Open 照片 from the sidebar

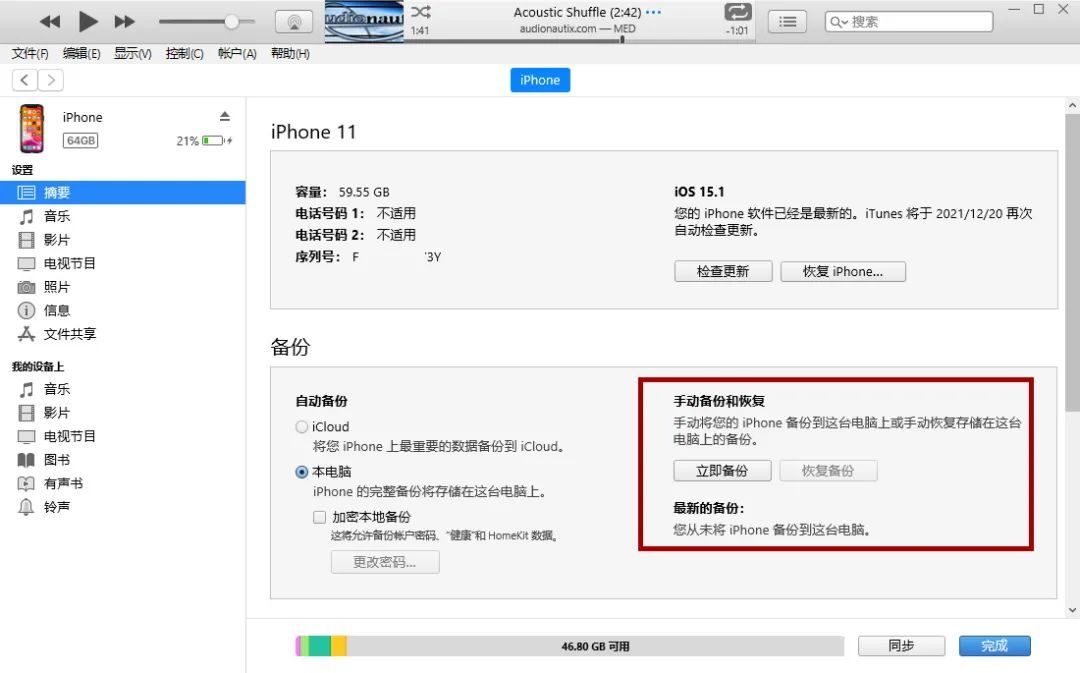tap(57, 287)
